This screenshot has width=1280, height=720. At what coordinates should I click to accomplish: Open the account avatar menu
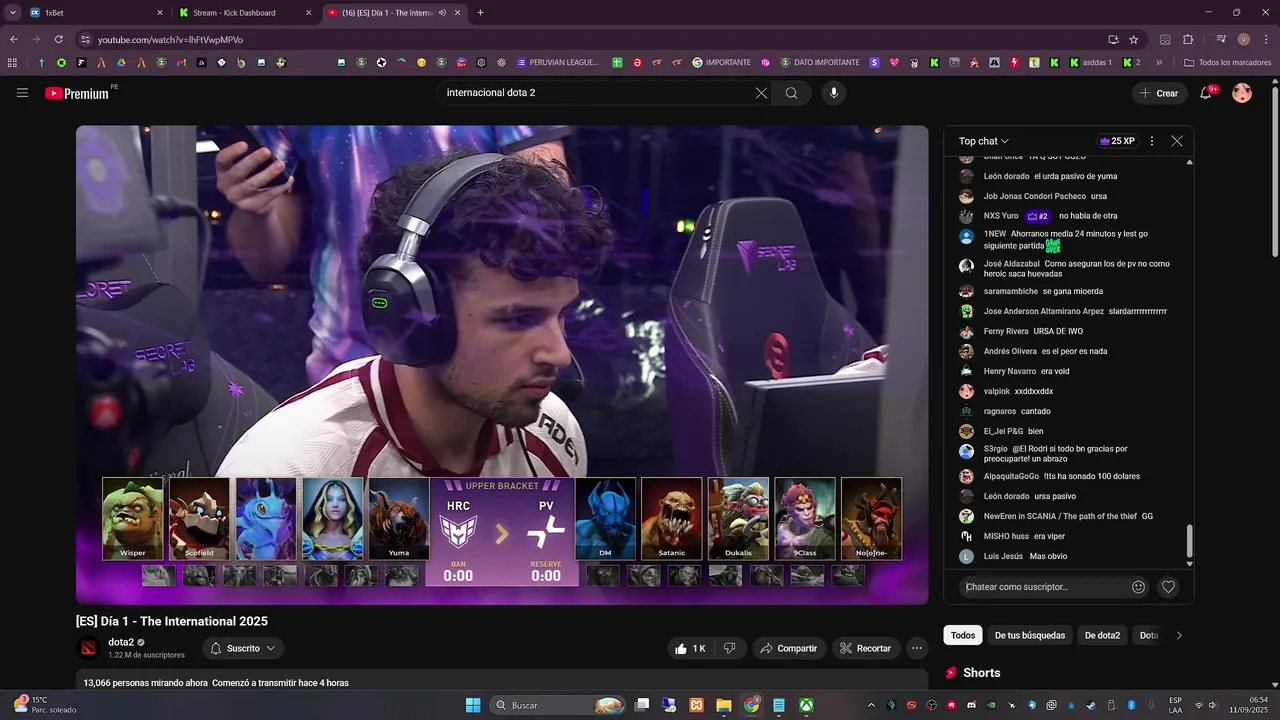[1242, 93]
